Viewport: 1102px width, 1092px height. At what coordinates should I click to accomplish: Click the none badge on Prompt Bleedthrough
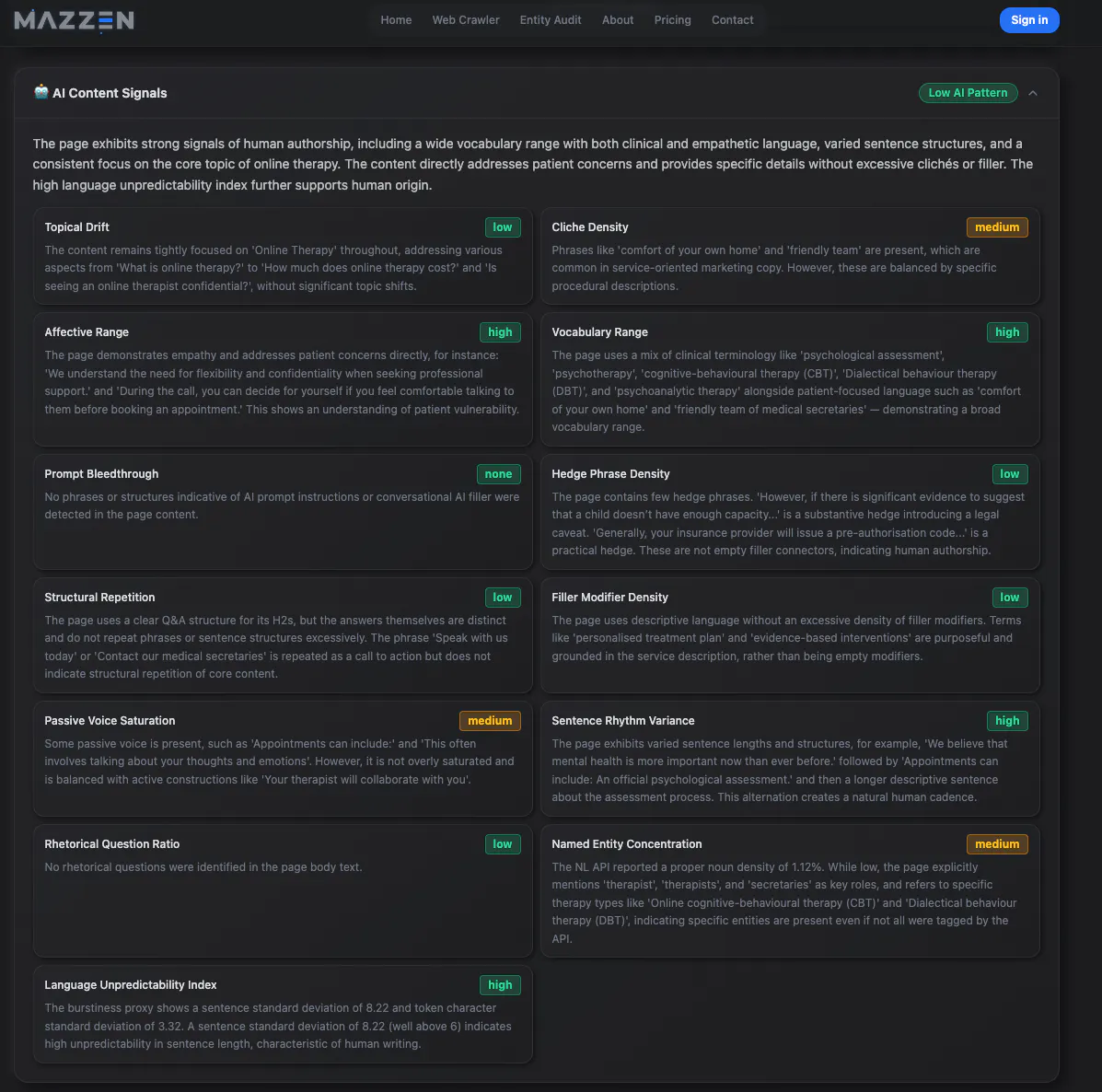point(498,473)
